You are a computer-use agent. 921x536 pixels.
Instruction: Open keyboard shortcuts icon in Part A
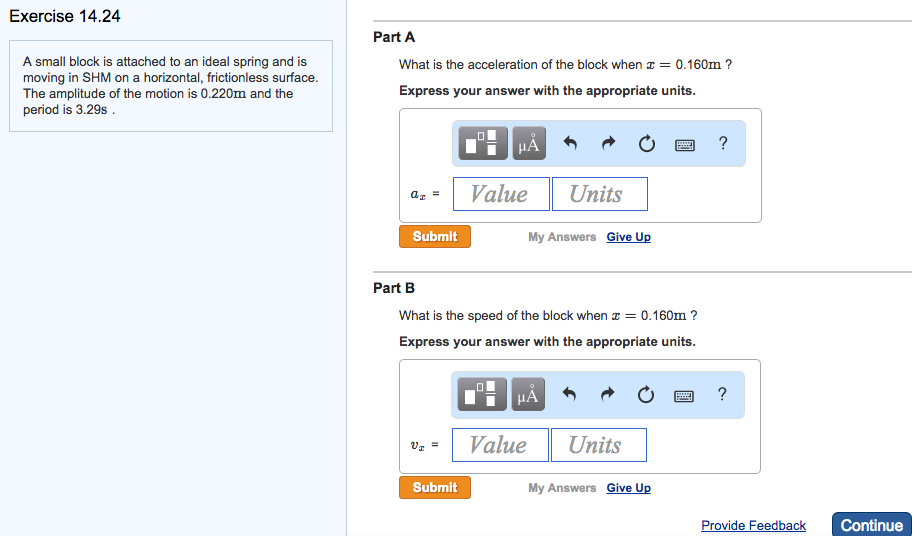click(685, 144)
